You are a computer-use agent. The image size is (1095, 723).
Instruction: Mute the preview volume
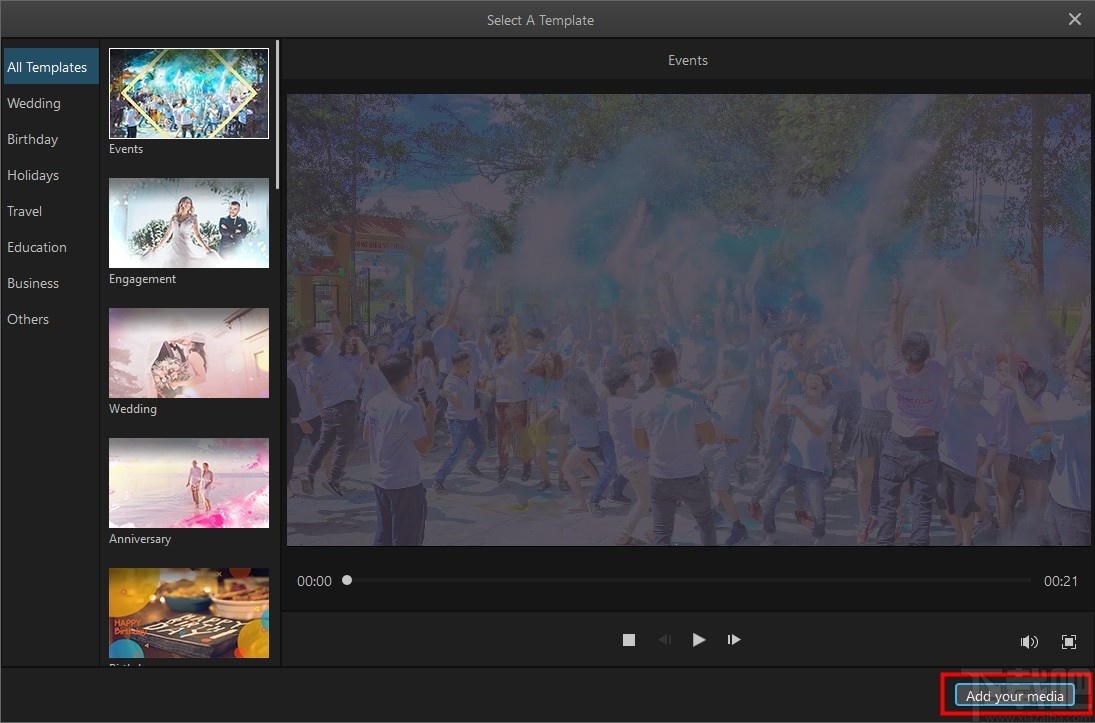tap(1028, 642)
